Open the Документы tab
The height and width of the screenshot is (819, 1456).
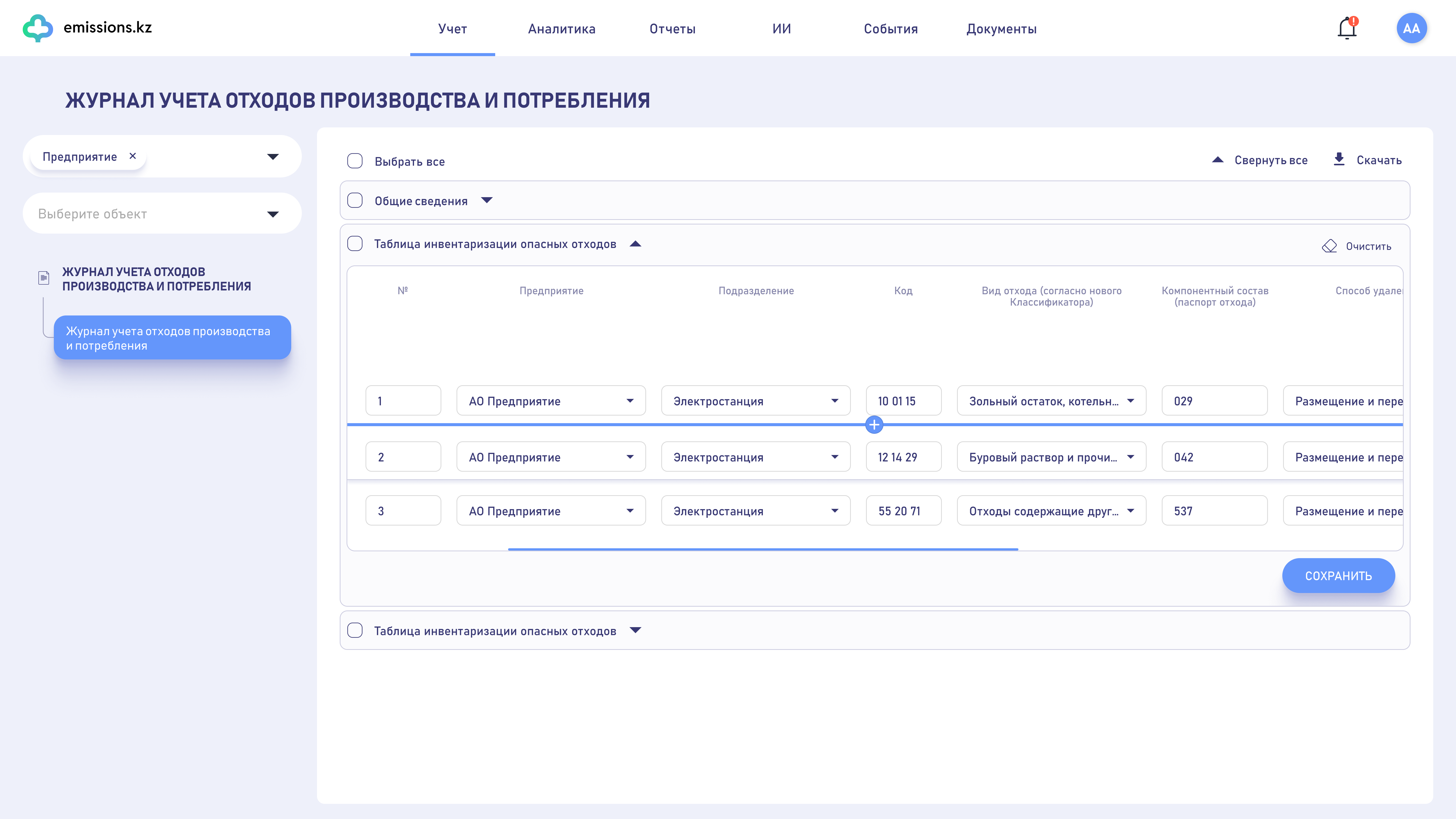1001,29
